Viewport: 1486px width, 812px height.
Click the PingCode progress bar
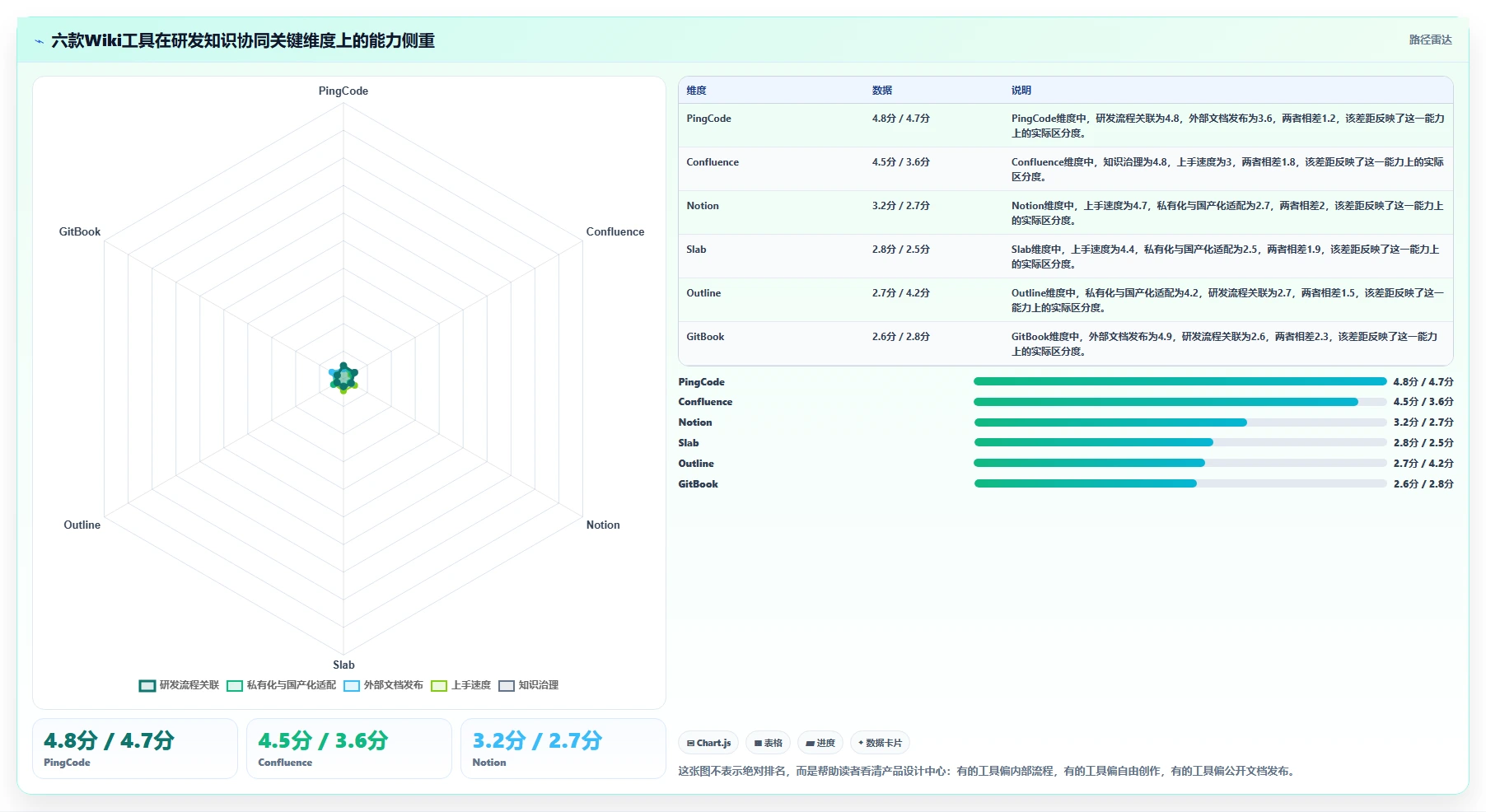(x=1180, y=381)
